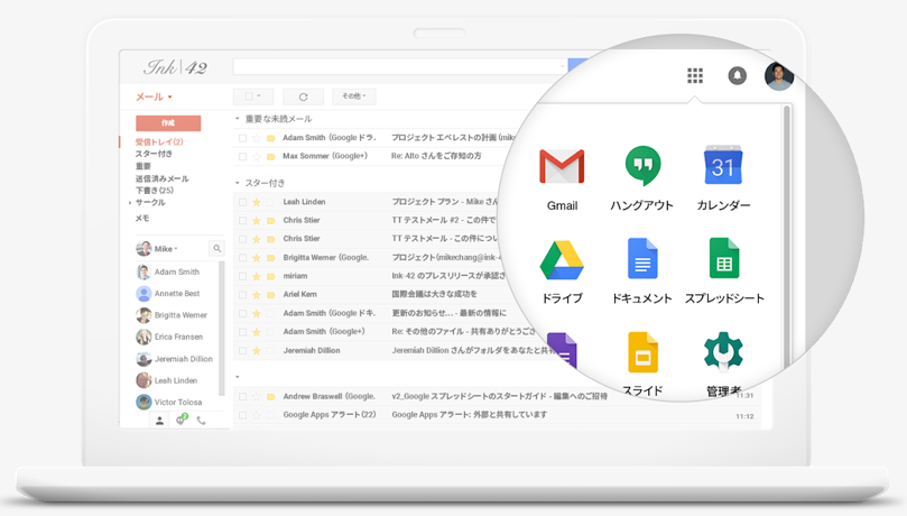The width and height of the screenshot is (907, 516).
Task: Open the Google apps grid launcher
Action: (x=695, y=76)
